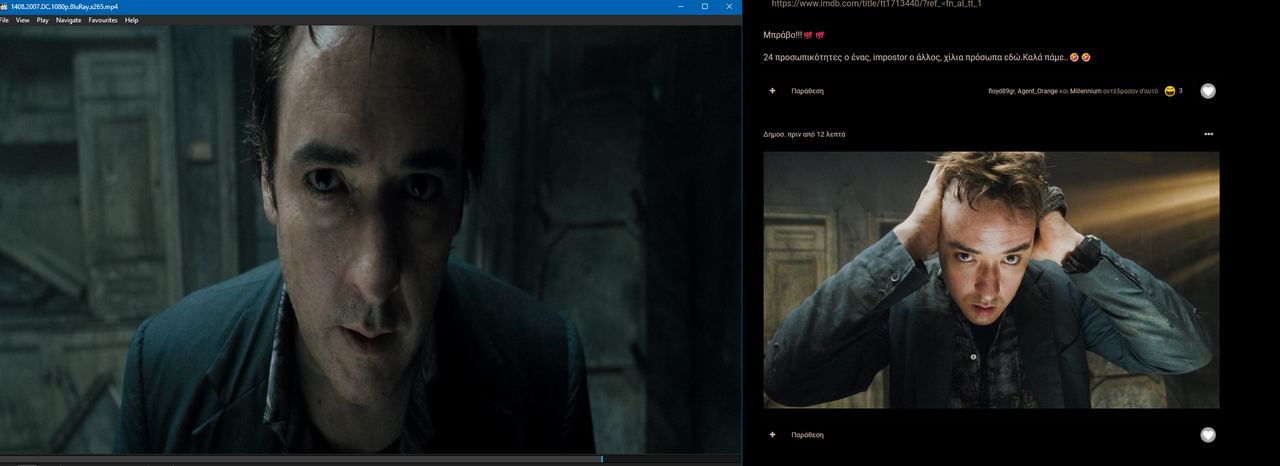Viewport: 1280px width, 466px height.
Task: Click the video frame in the media player
Action: [371, 240]
